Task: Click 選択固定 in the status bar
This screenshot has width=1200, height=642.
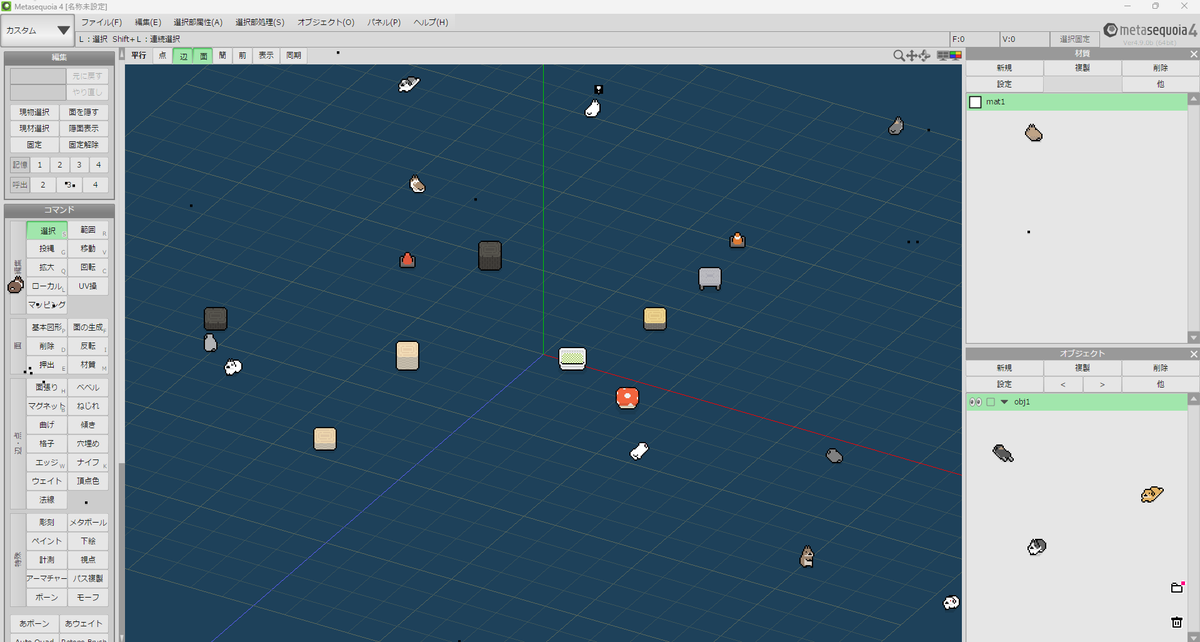Action: pyautogui.click(x=1075, y=39)
